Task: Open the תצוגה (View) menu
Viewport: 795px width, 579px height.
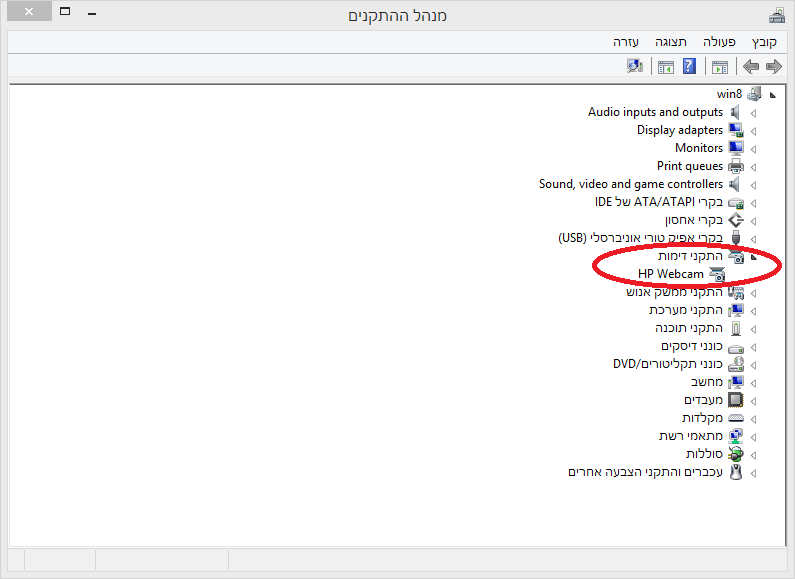Action: coord(670,42)
